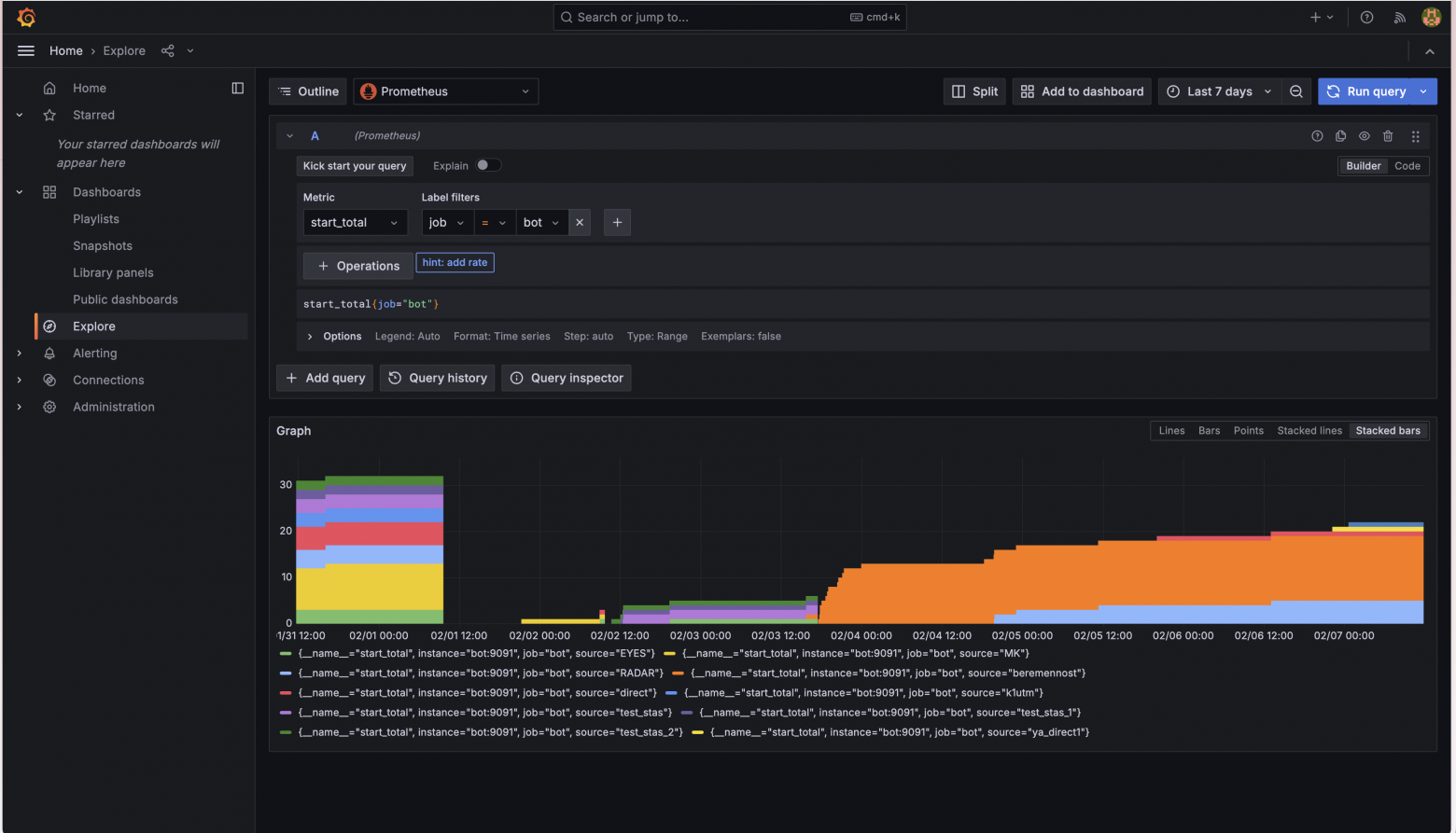Screen dimensions: 1456x833
Task: Open the Prometheus data source picker
Action: tap(445, 90)
